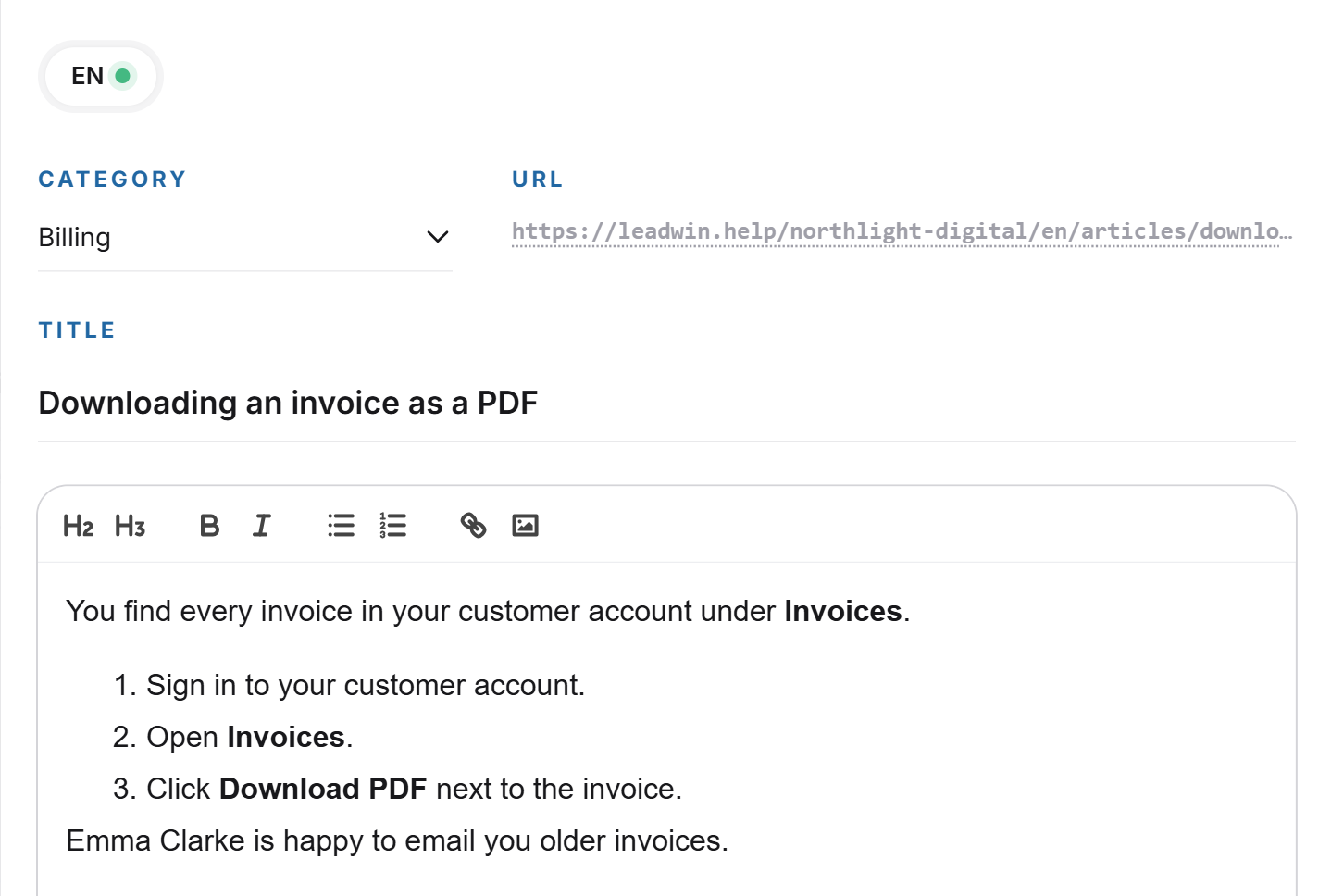
Task: Click the green status dot beside EN
Action: tap(122, 76)
